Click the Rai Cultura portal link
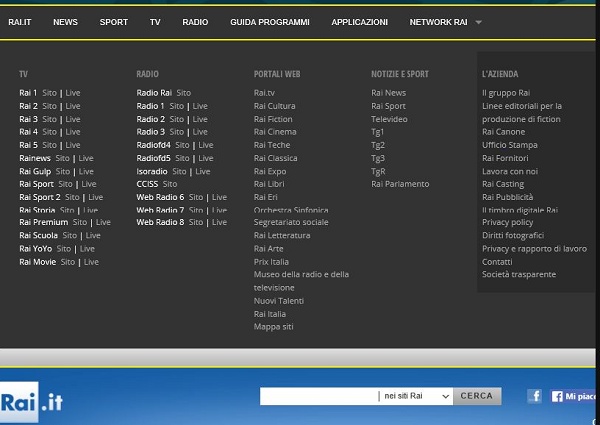 click(274, 106)
